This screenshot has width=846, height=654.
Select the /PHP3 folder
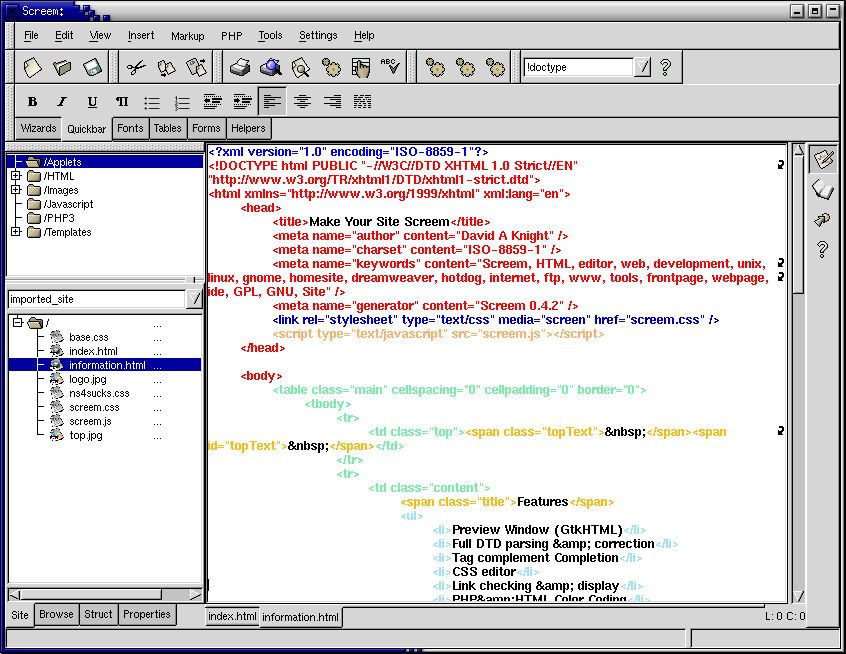coord(59,218)
